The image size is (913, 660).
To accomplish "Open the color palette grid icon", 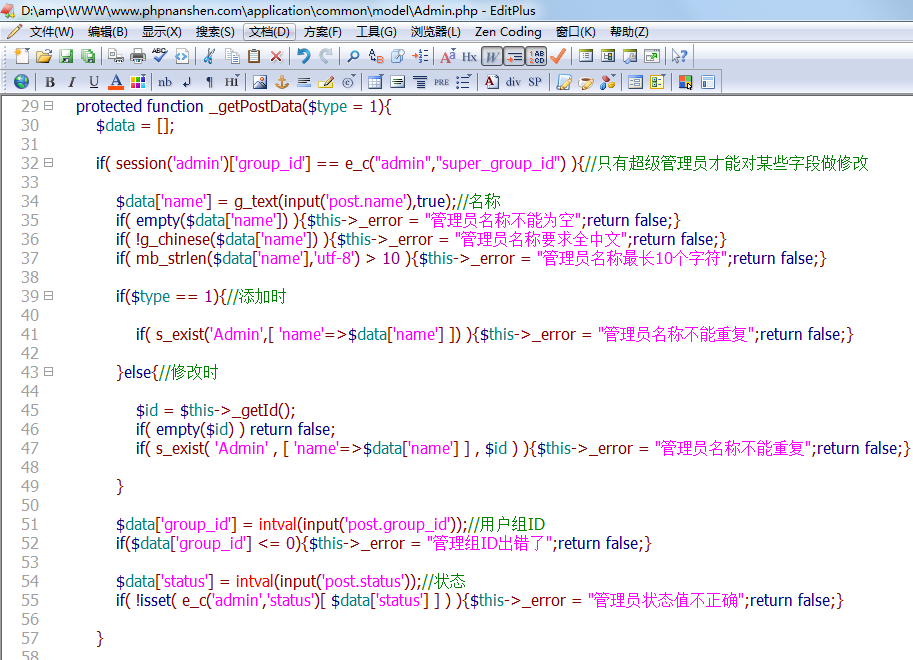I will point(138,82).
